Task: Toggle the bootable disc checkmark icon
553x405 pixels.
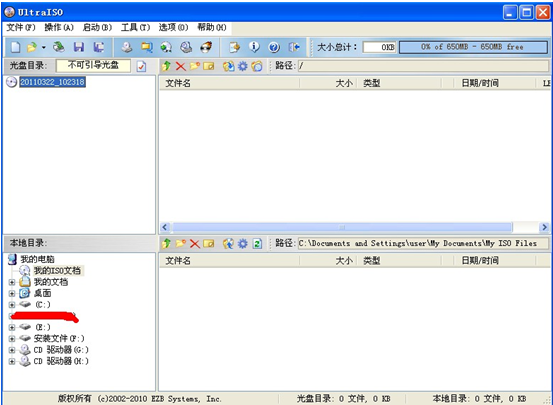Action: (141, 66)
